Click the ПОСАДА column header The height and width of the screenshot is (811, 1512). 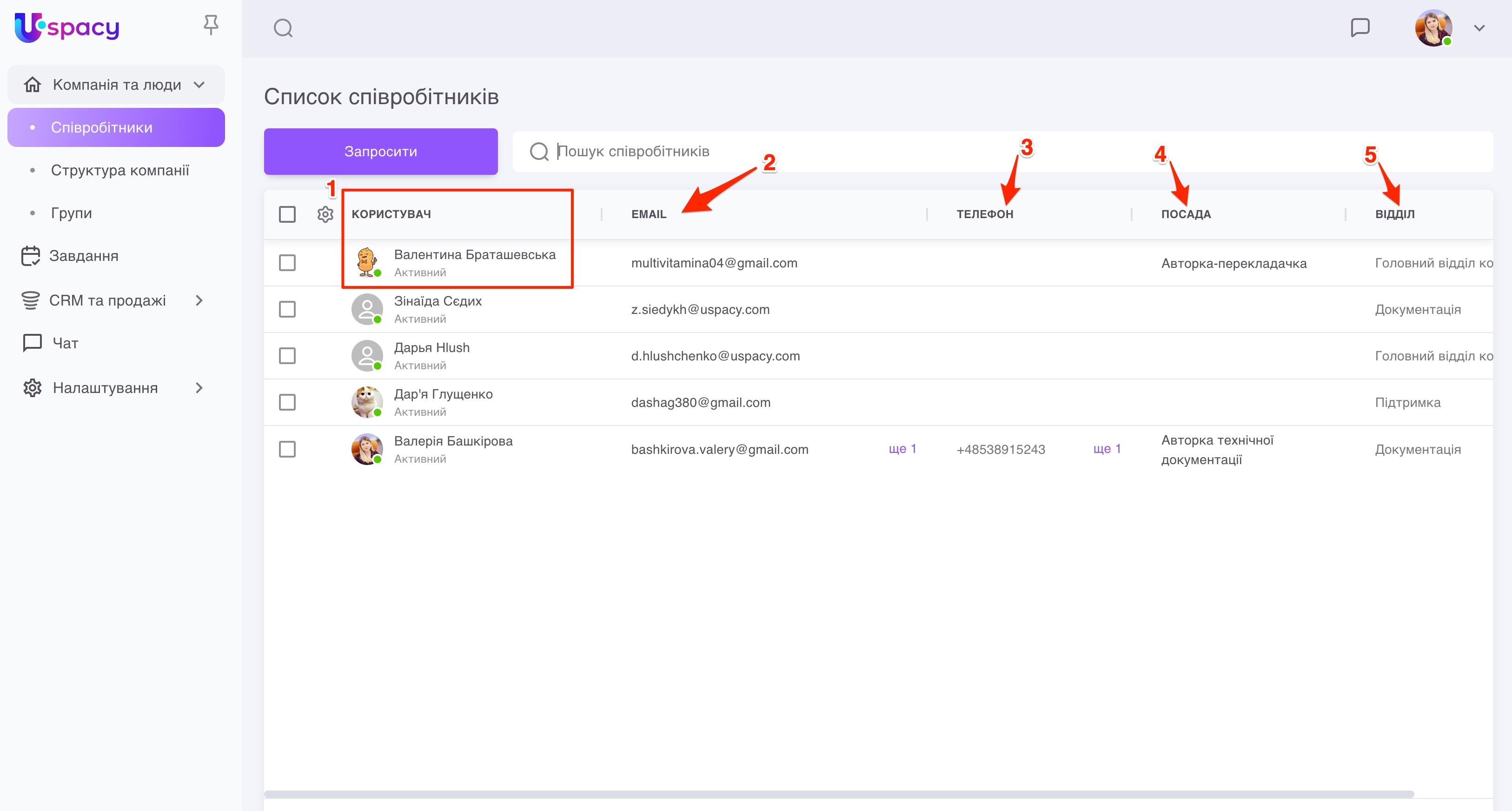coord(1186,214)
